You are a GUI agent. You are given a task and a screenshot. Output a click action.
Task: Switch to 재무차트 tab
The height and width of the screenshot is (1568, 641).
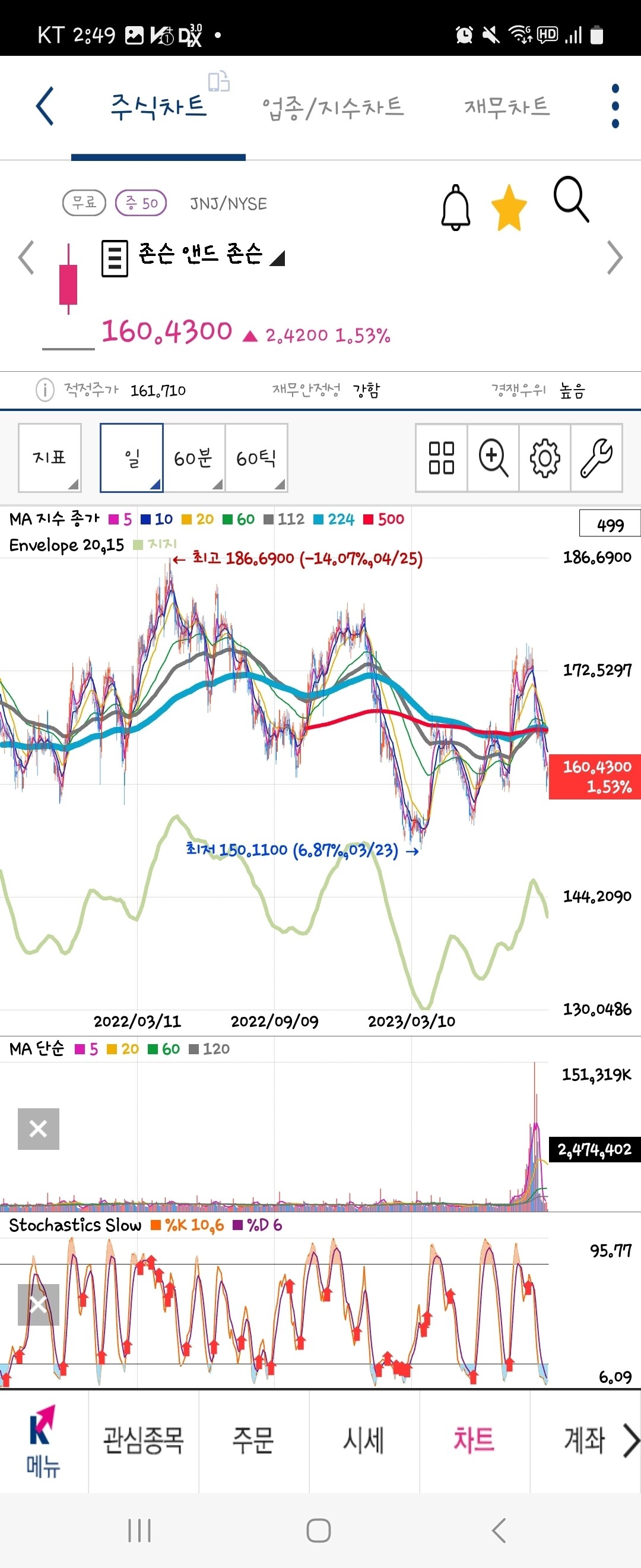[507, 108]
